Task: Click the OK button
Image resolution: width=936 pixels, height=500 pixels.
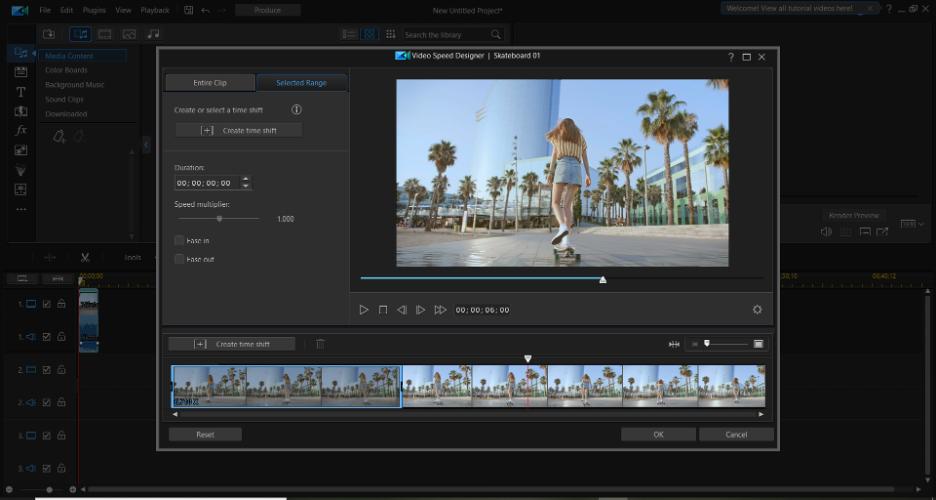Action: pyautogui.click(x=658, y=435)
